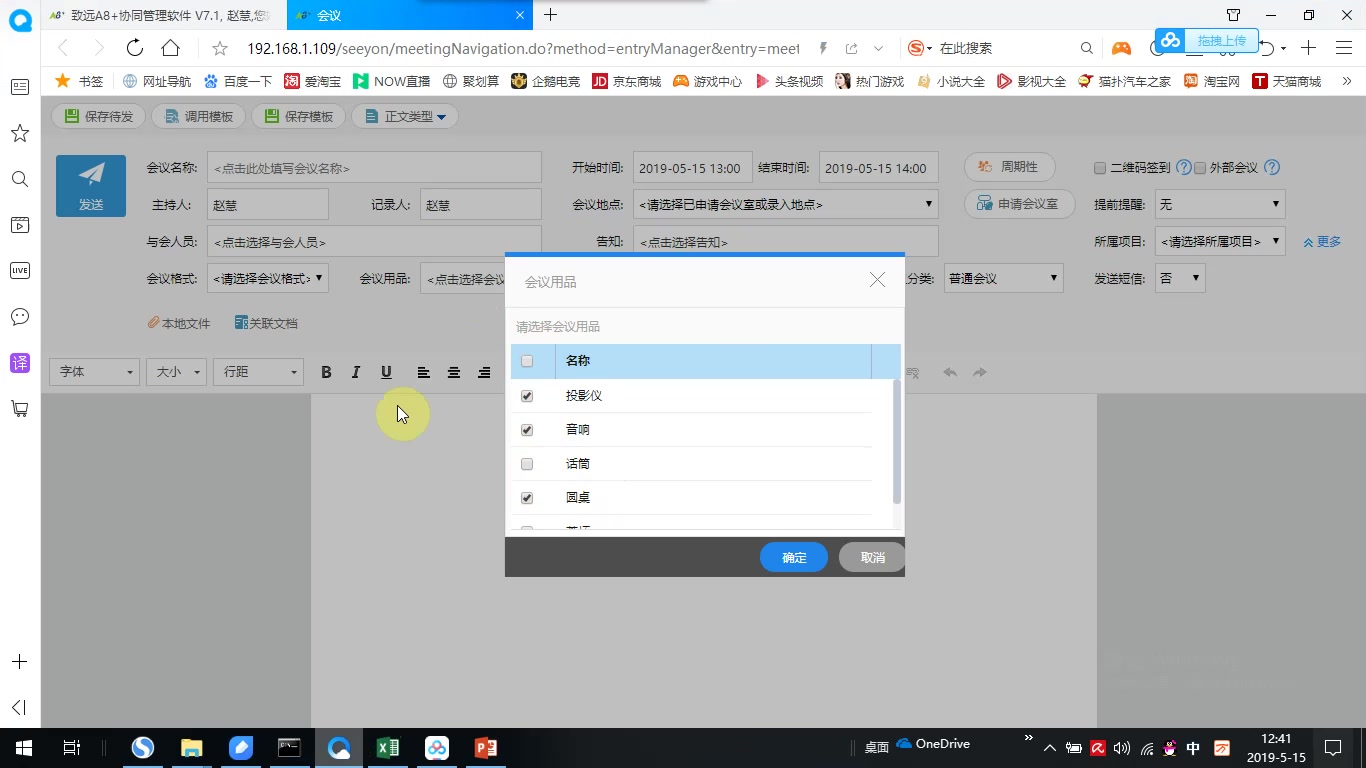
Task: Click the help icon next to 外部会议
Action: (x=1272, y=168)
